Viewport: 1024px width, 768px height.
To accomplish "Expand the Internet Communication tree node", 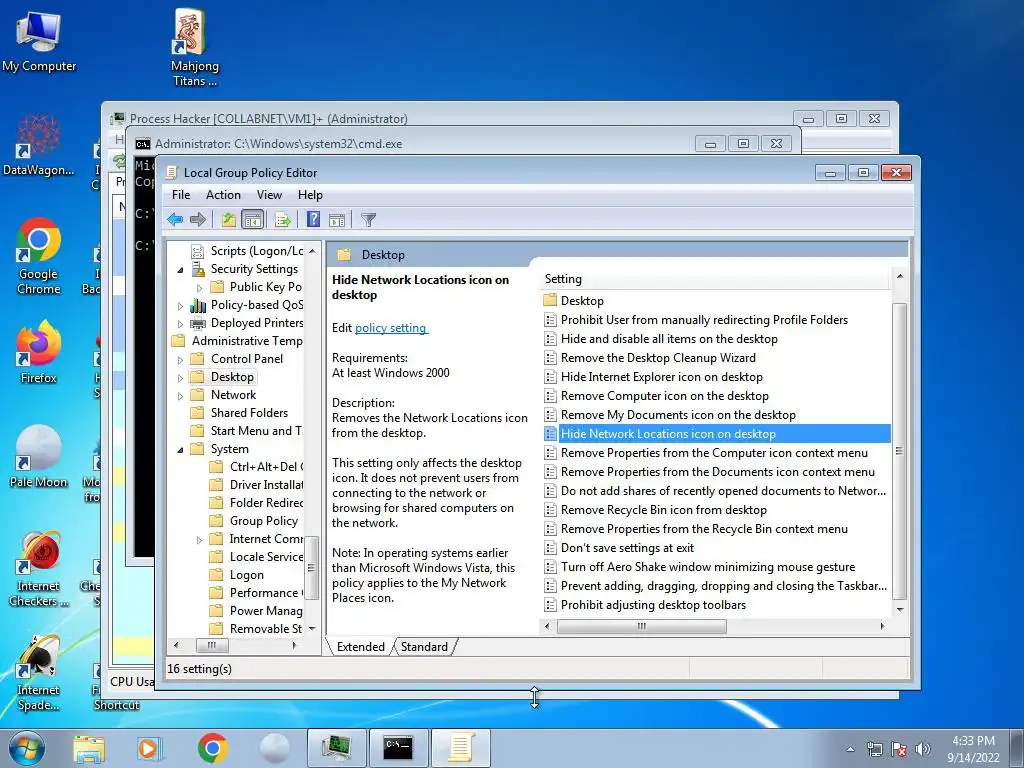I will 200,539.
